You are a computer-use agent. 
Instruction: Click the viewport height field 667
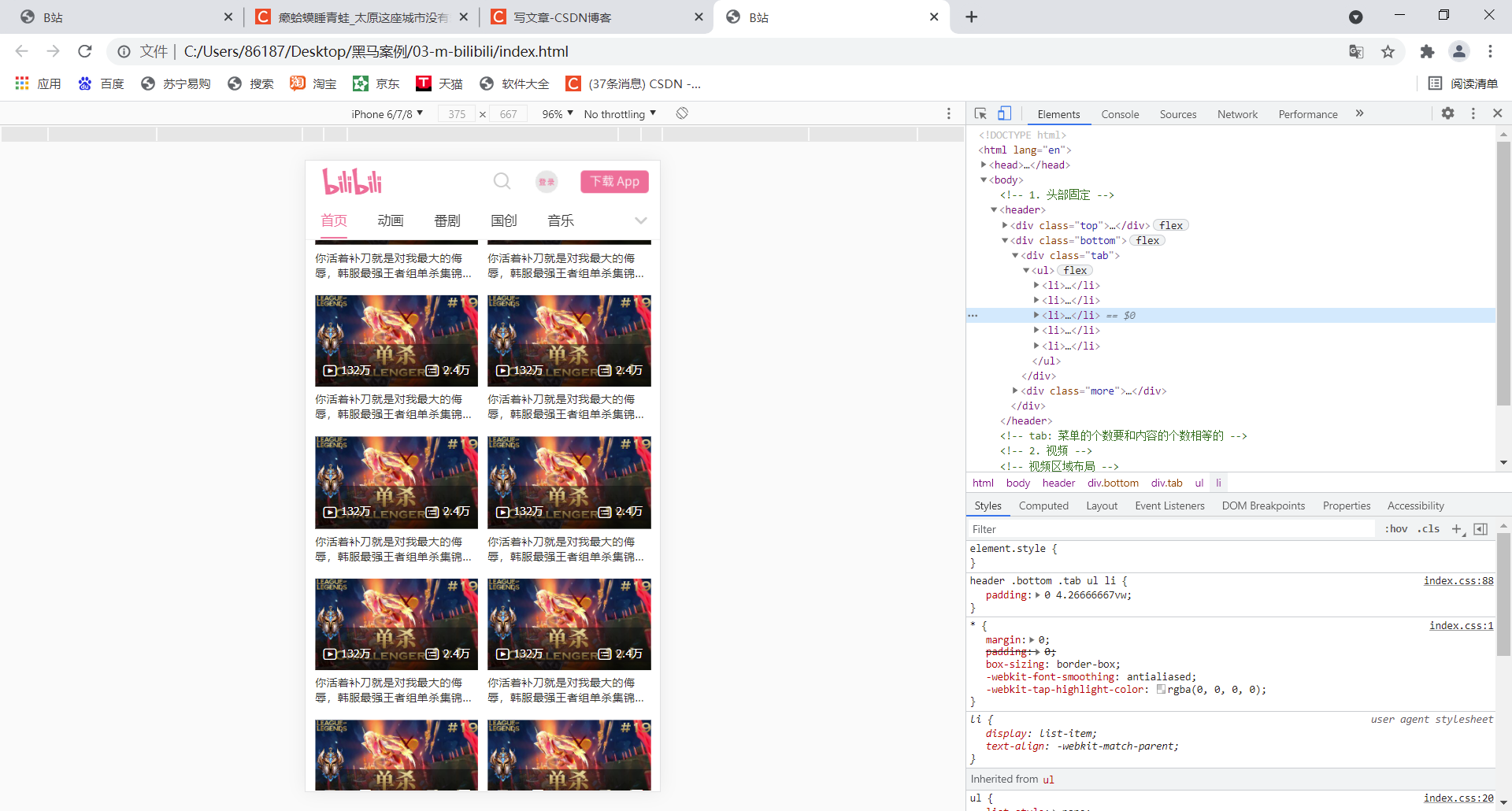tap(509, 114)
